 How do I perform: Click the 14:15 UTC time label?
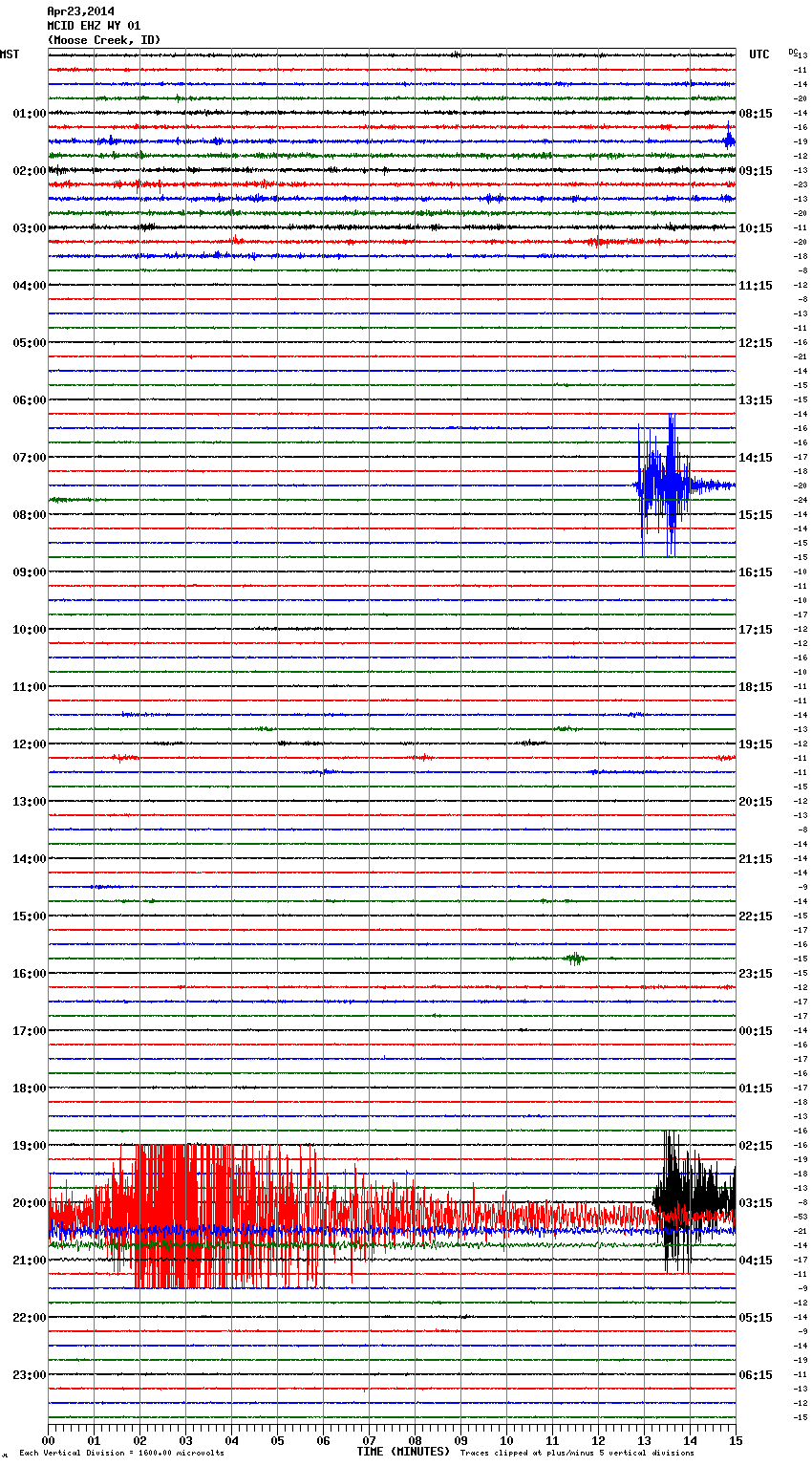pyautogui.click(x=756, y=458)
